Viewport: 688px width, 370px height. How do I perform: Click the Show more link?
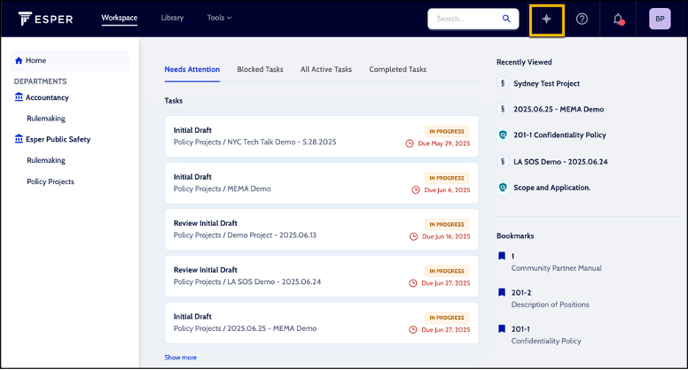pos(180,357)
